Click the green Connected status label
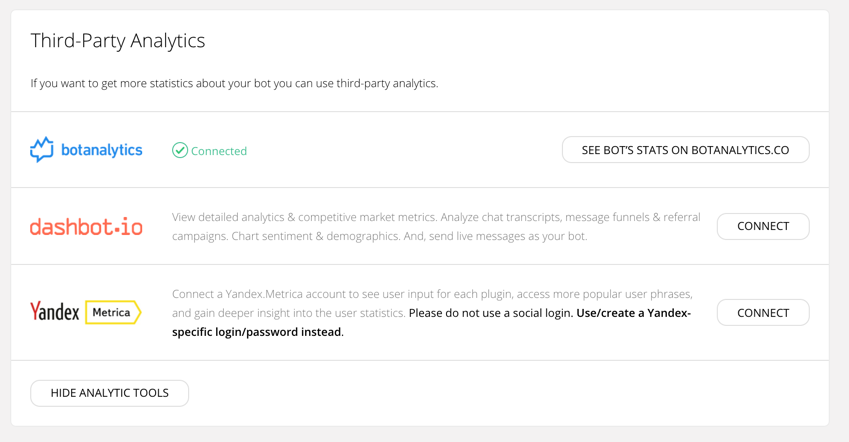The width and height of the screenshot is (849, 442). (219, 151)
